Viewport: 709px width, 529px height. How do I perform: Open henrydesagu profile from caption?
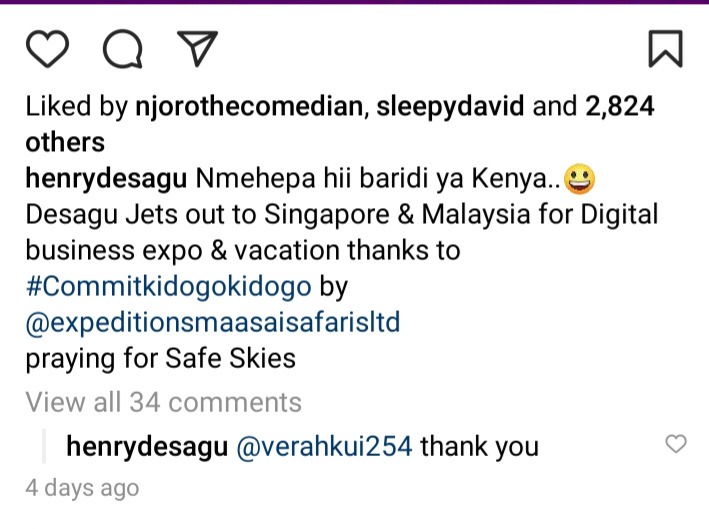tap(106, 179)
